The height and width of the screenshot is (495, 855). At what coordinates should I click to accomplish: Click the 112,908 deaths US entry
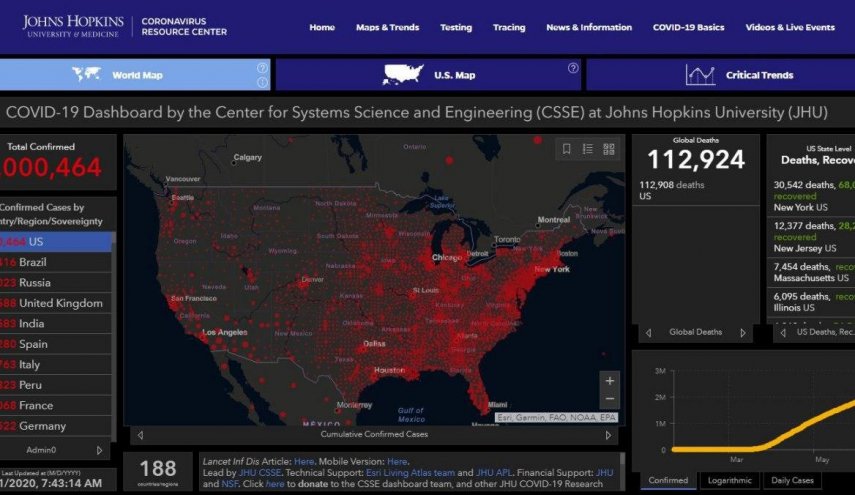(695, 190)
